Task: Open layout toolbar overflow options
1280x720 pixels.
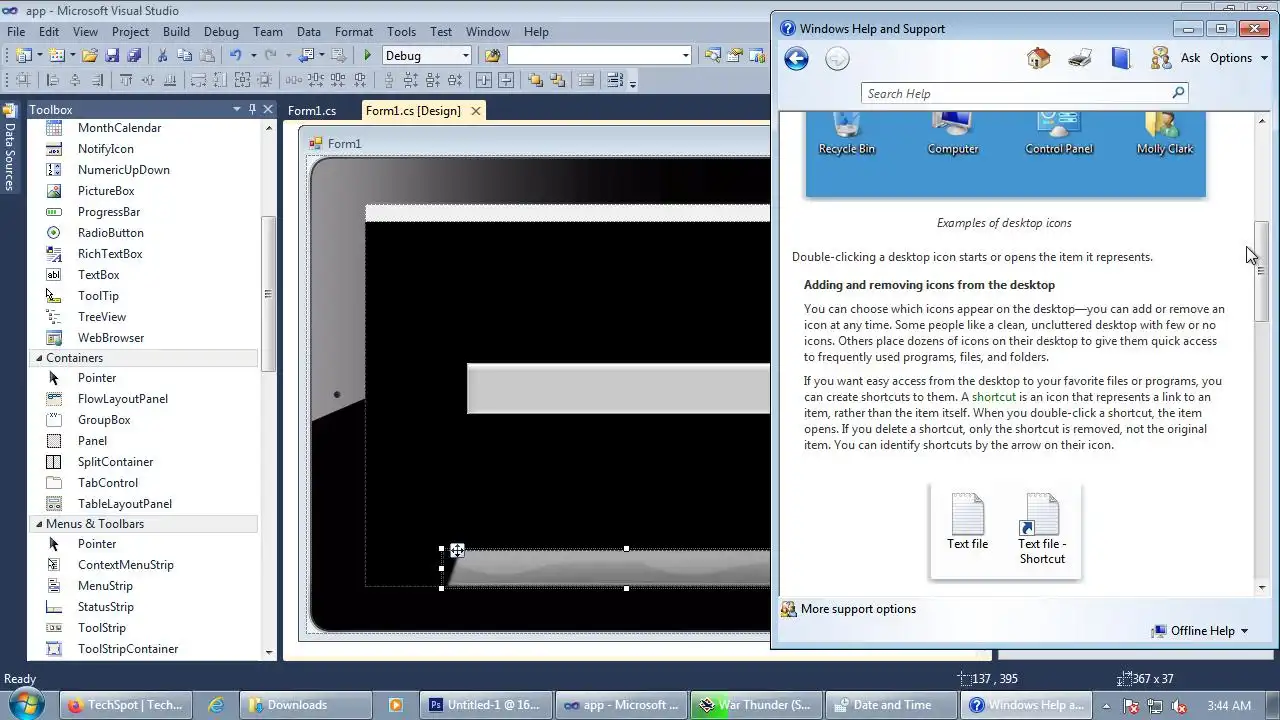Action: click(x=633, y=81)
